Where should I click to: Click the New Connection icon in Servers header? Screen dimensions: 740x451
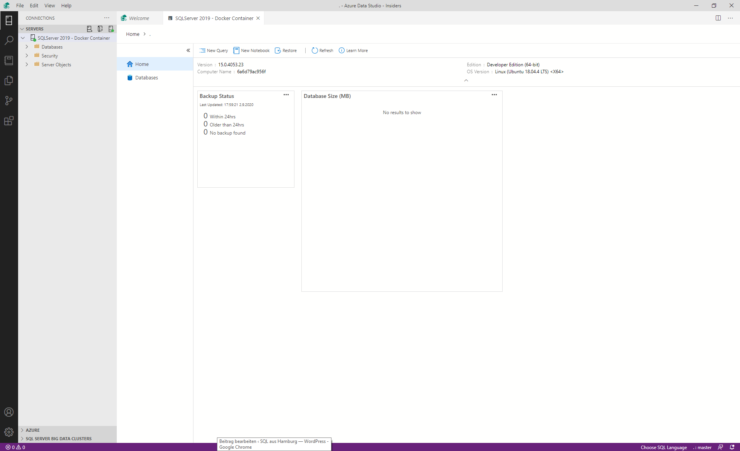89,29
